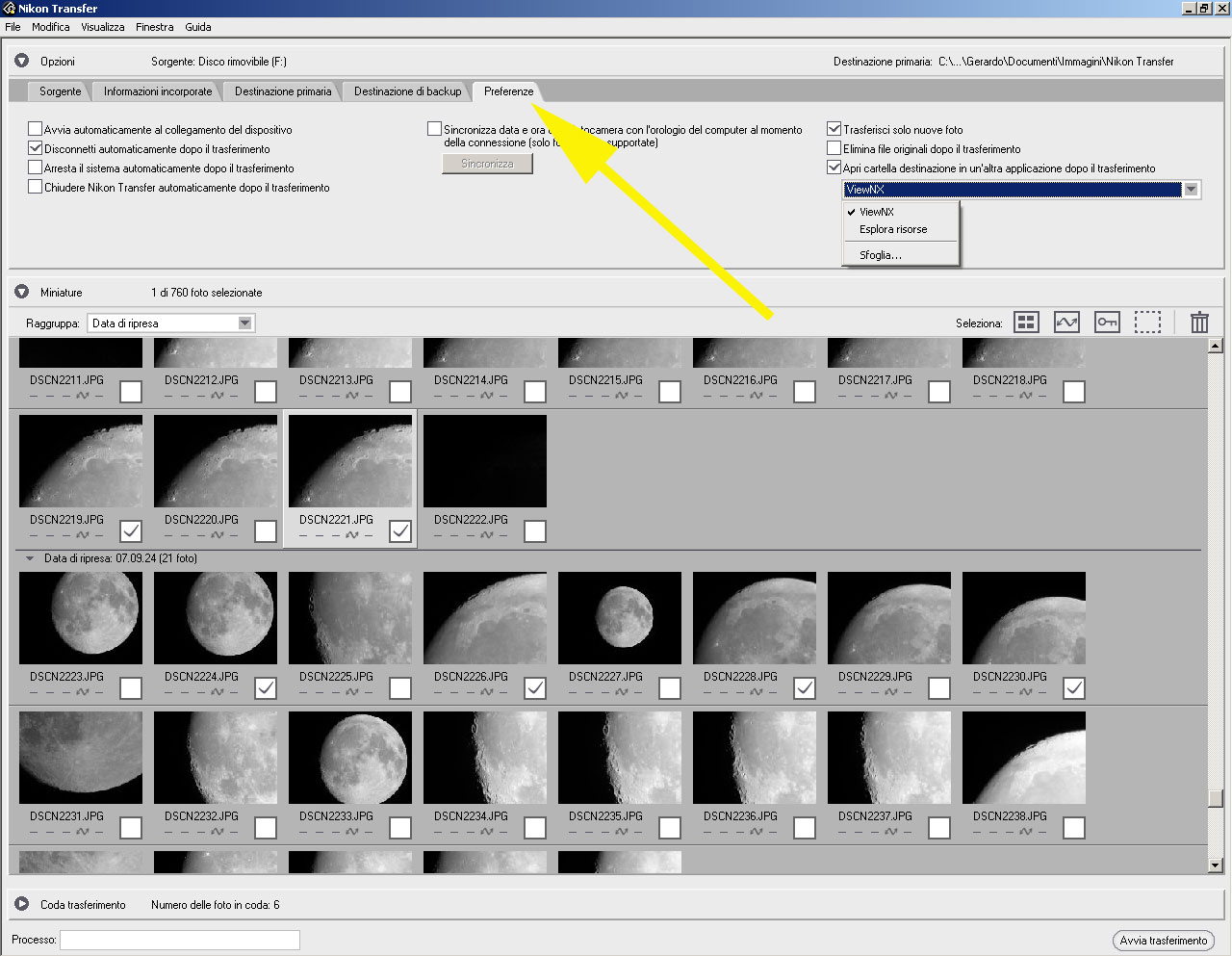Open the Visualizza menu
Image resolution: width=1232 pixels, height=956 pixels.
click(103, 27)
